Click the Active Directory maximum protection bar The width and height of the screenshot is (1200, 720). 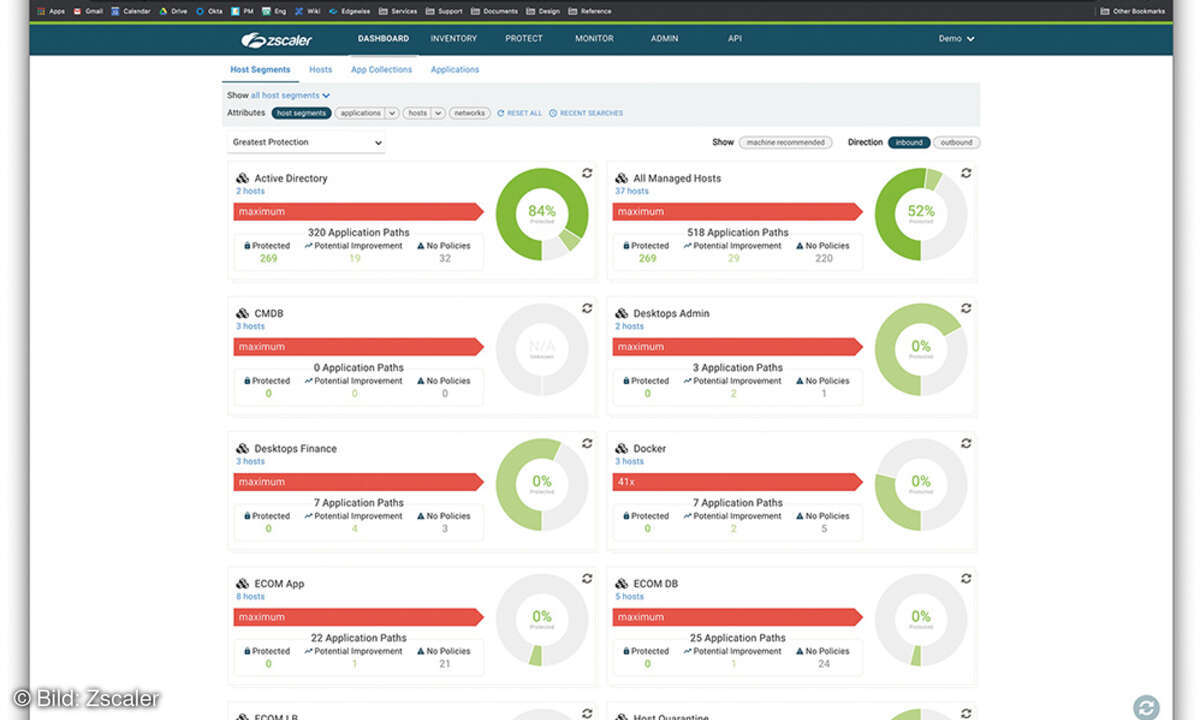point(359,212)
